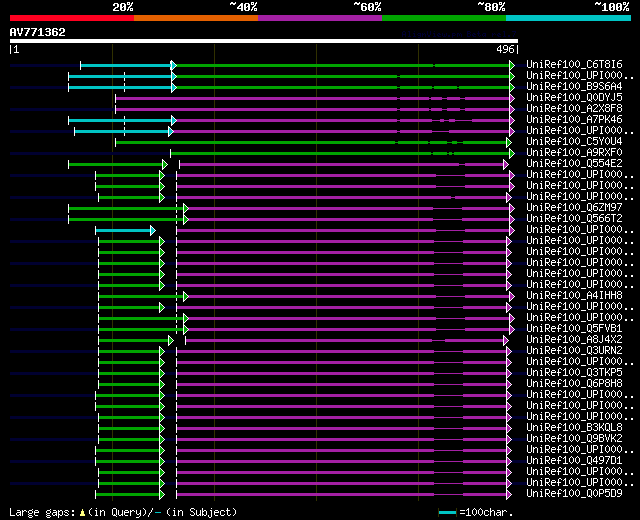Click the green alignment segment of UniRef100_C6T8I6
The height and width of the screenshot is (520, 640).
click(343, 65)
